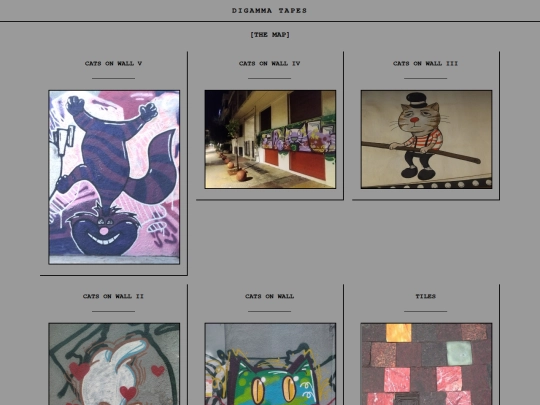View the top-hat cat balancing on pole photo
Image resolution: width=540 pixels, height=405 pixels.
tap(426, 139)
